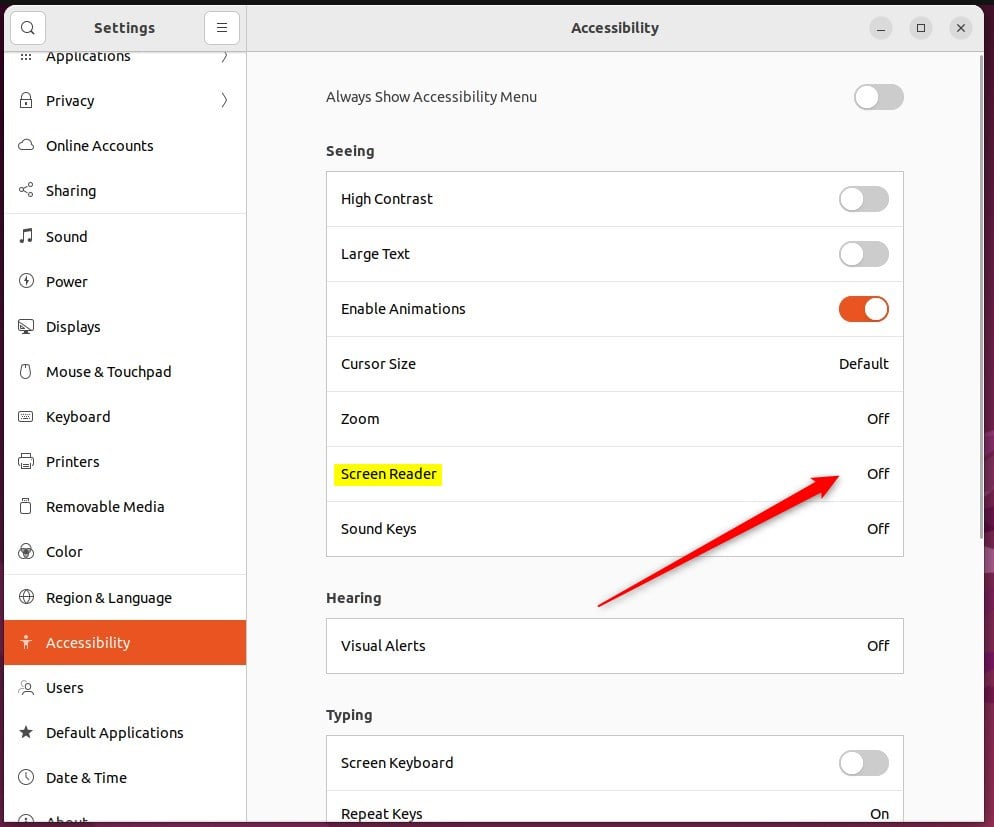Select the Printers settings icon
This screenshot has height=827, width=994.
(27, 461)
